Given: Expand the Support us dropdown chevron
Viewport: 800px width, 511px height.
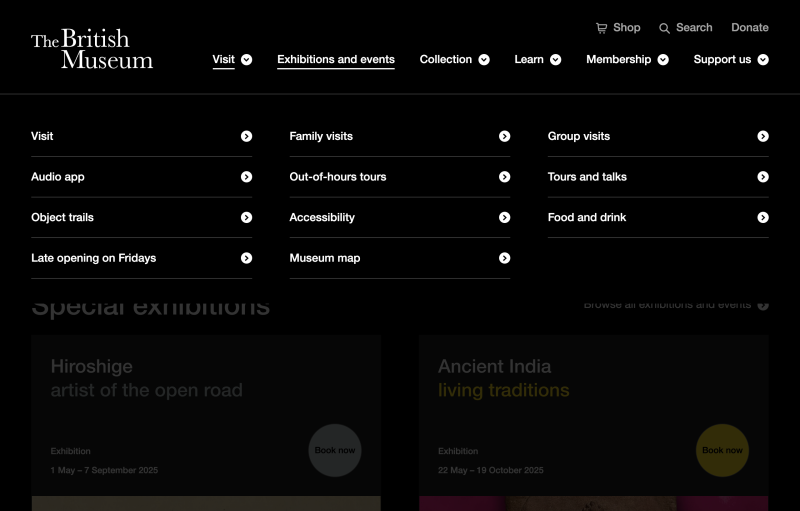Looking at the screenshot, I should [763, 60].
